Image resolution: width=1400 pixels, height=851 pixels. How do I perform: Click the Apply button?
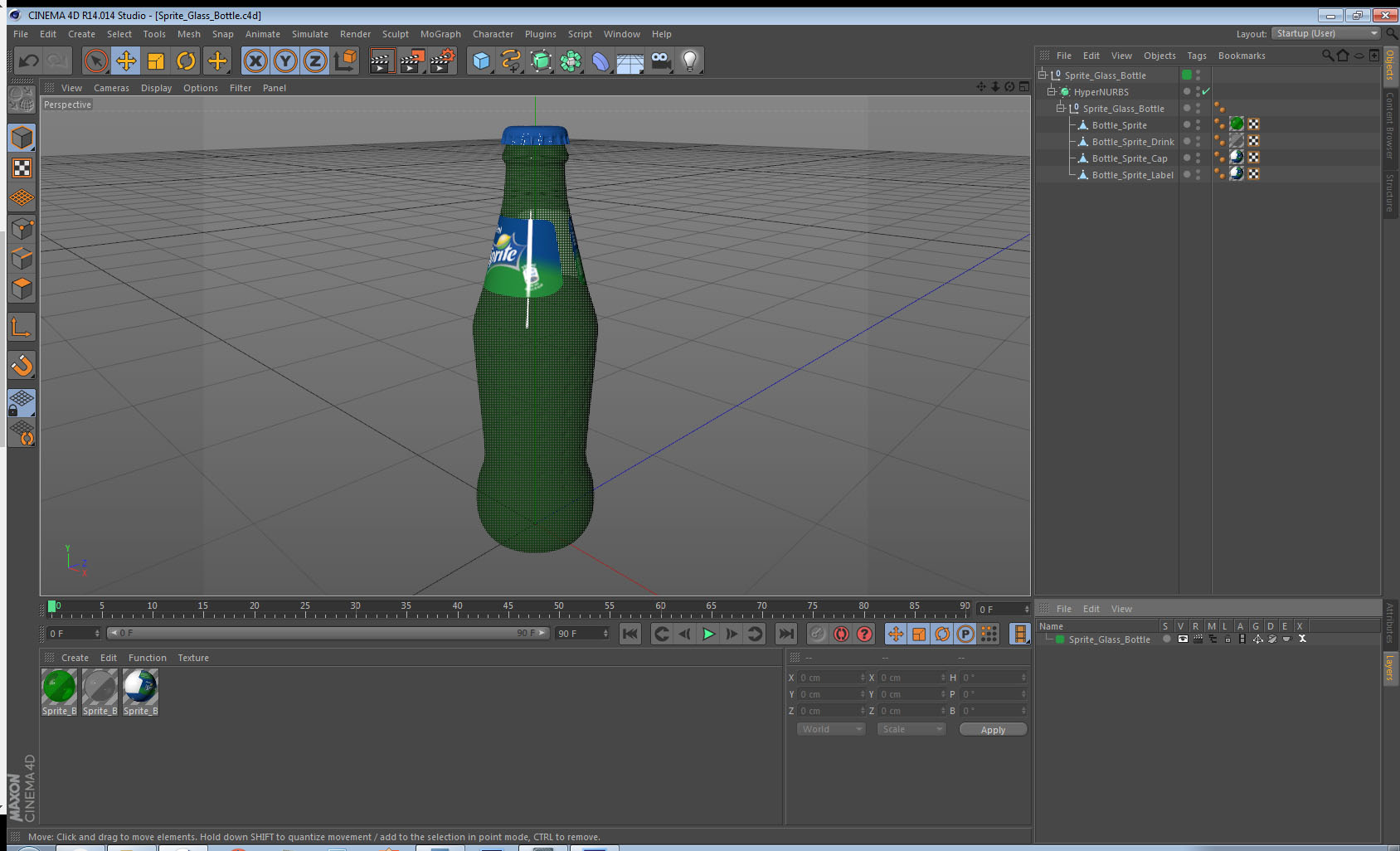point(993,729)
